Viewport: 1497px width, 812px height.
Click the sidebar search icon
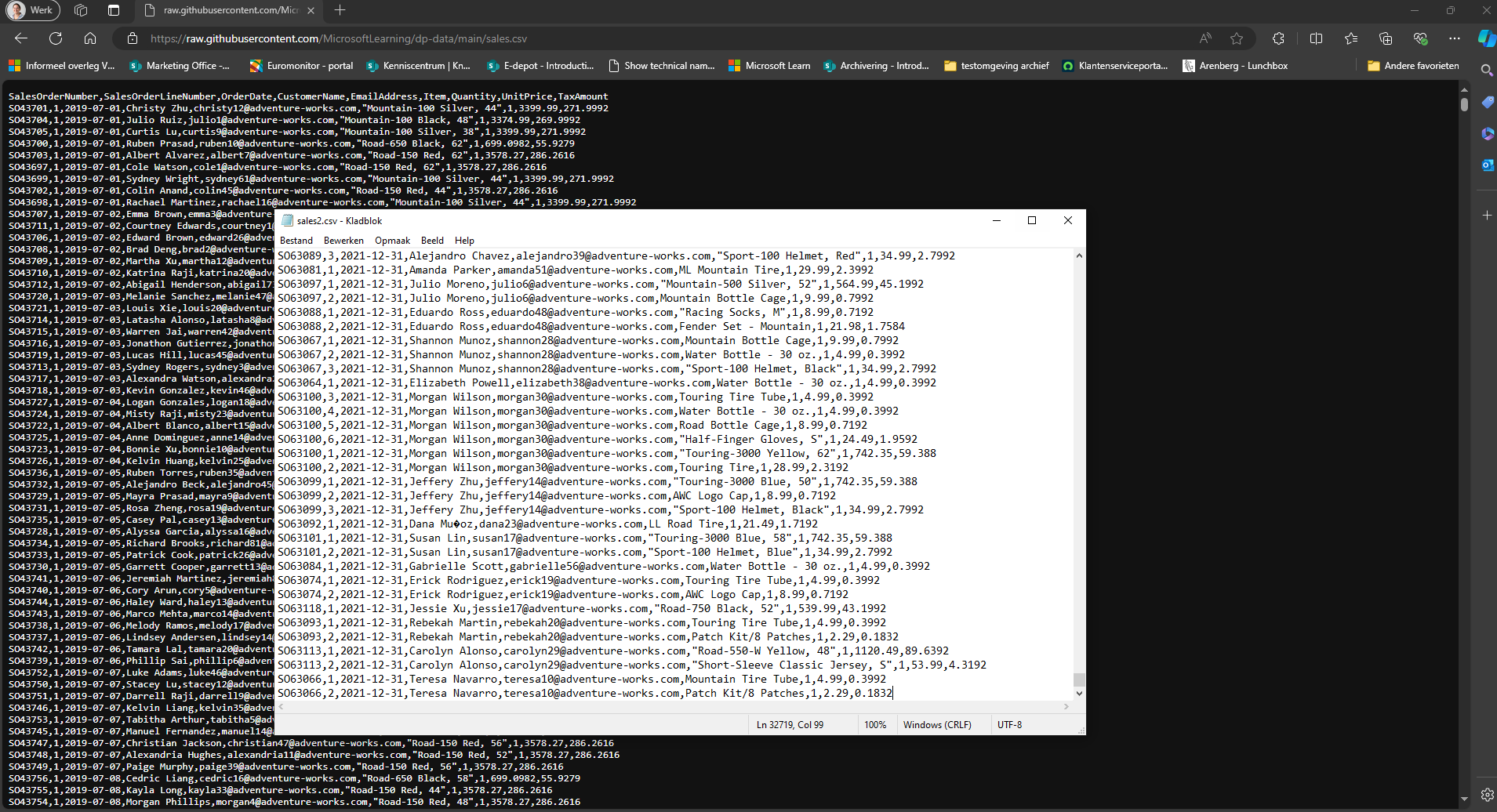(x=1487, y=71)
